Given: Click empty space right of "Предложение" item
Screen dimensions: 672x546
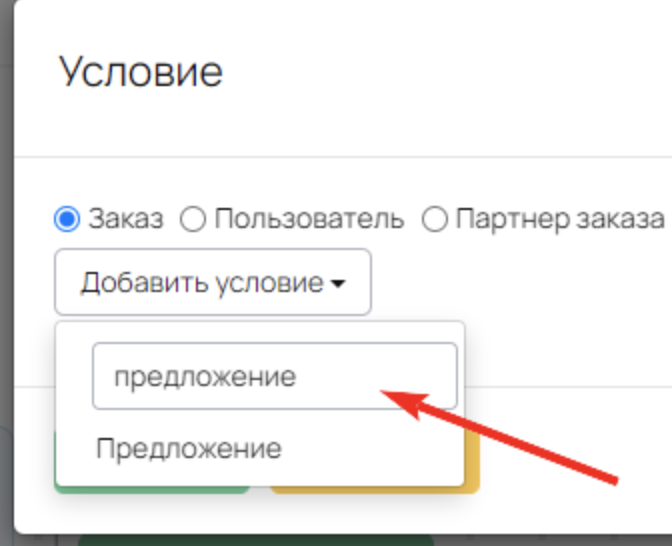Looking at the screenshot, I should click(x=380, y=448).
